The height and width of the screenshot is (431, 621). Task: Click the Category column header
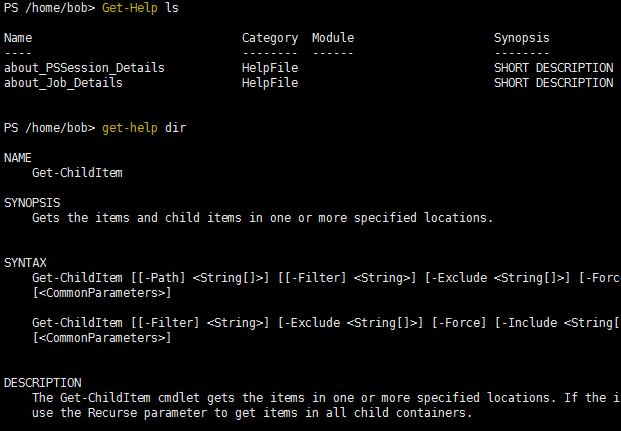[270, 38]
